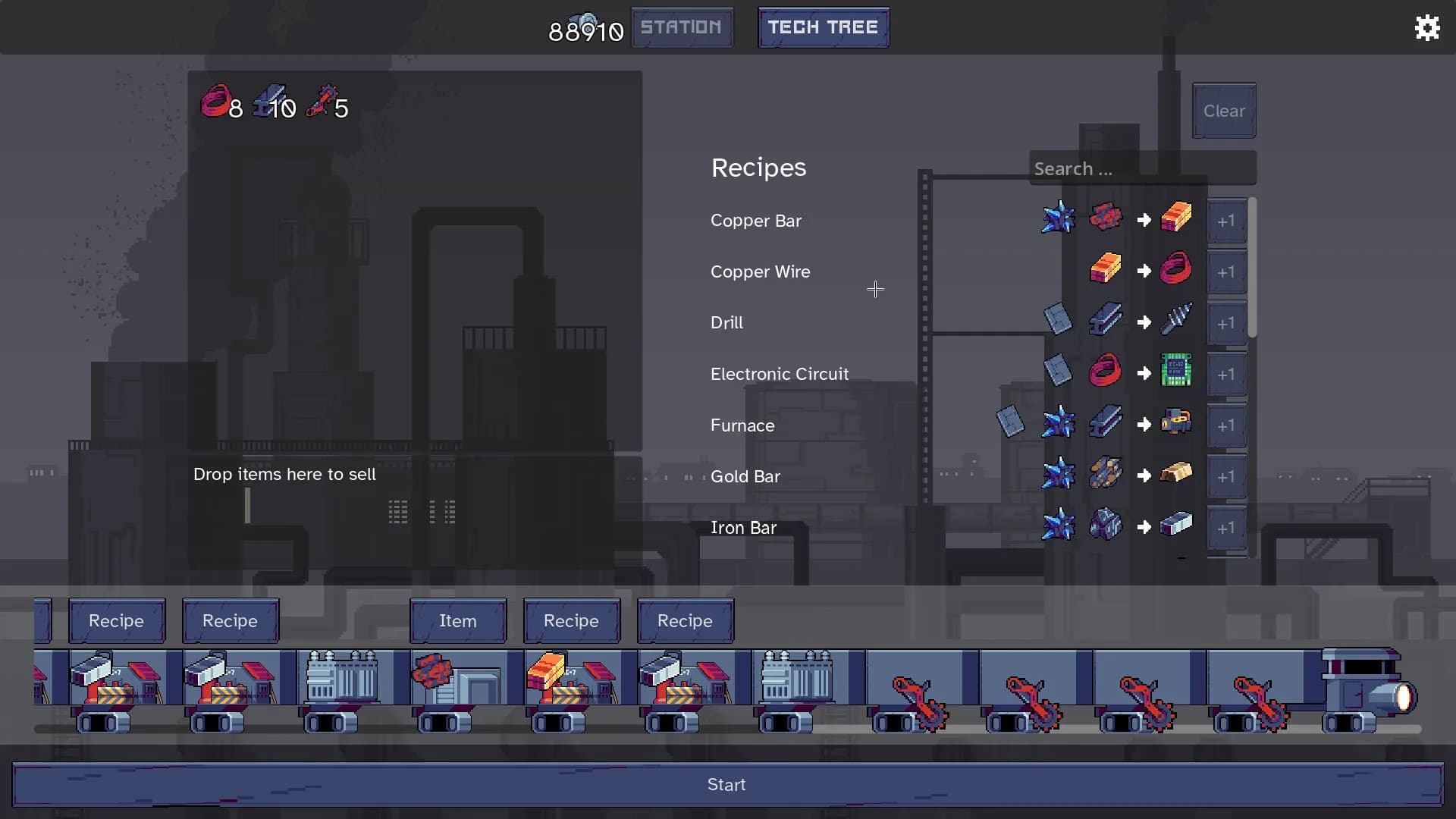Click the recipes list scrollbar
Screen dimensions: 1456x819
pos(1252,267)
